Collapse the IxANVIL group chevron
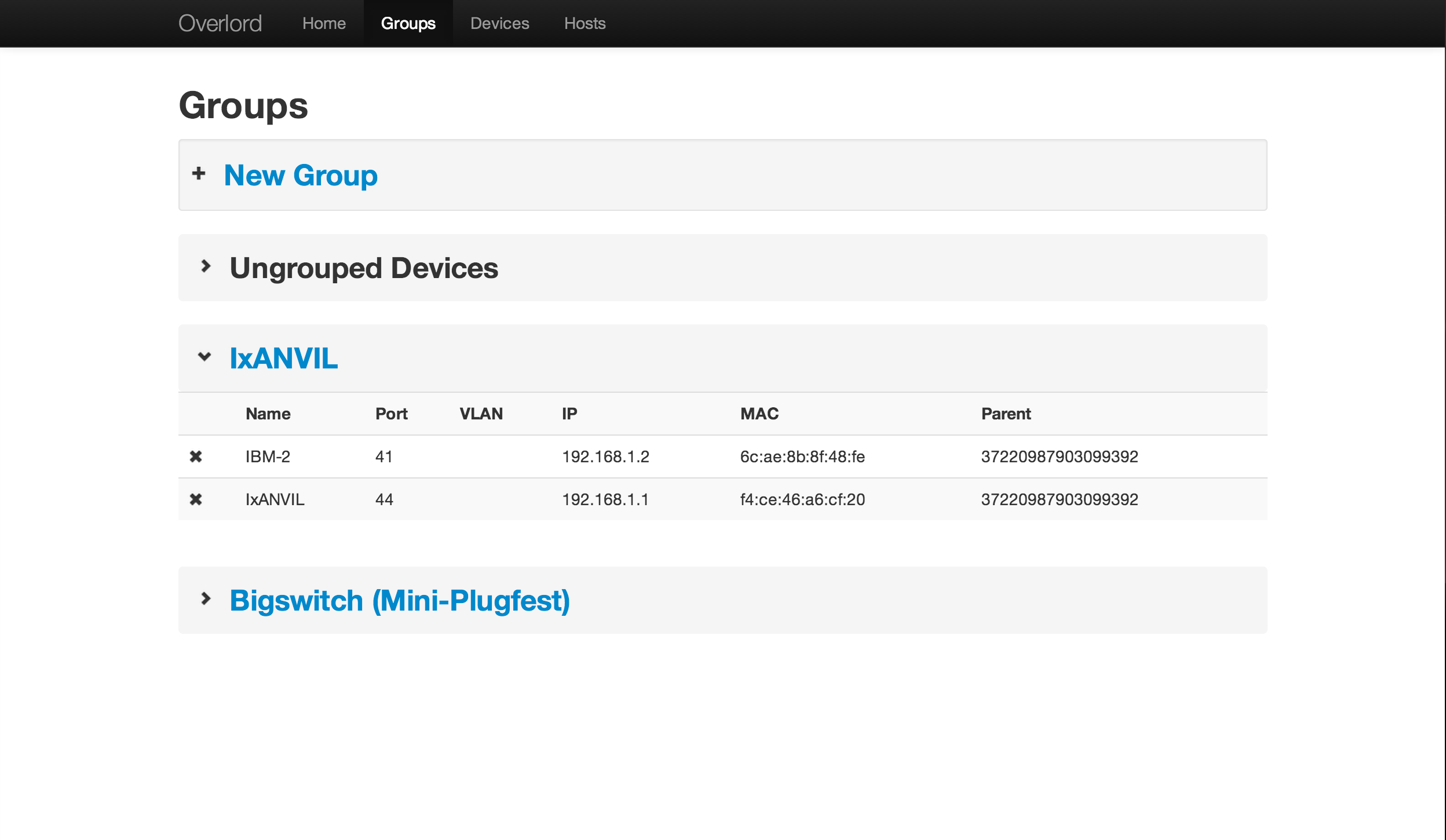1446x840 pixels. (205, 357)
